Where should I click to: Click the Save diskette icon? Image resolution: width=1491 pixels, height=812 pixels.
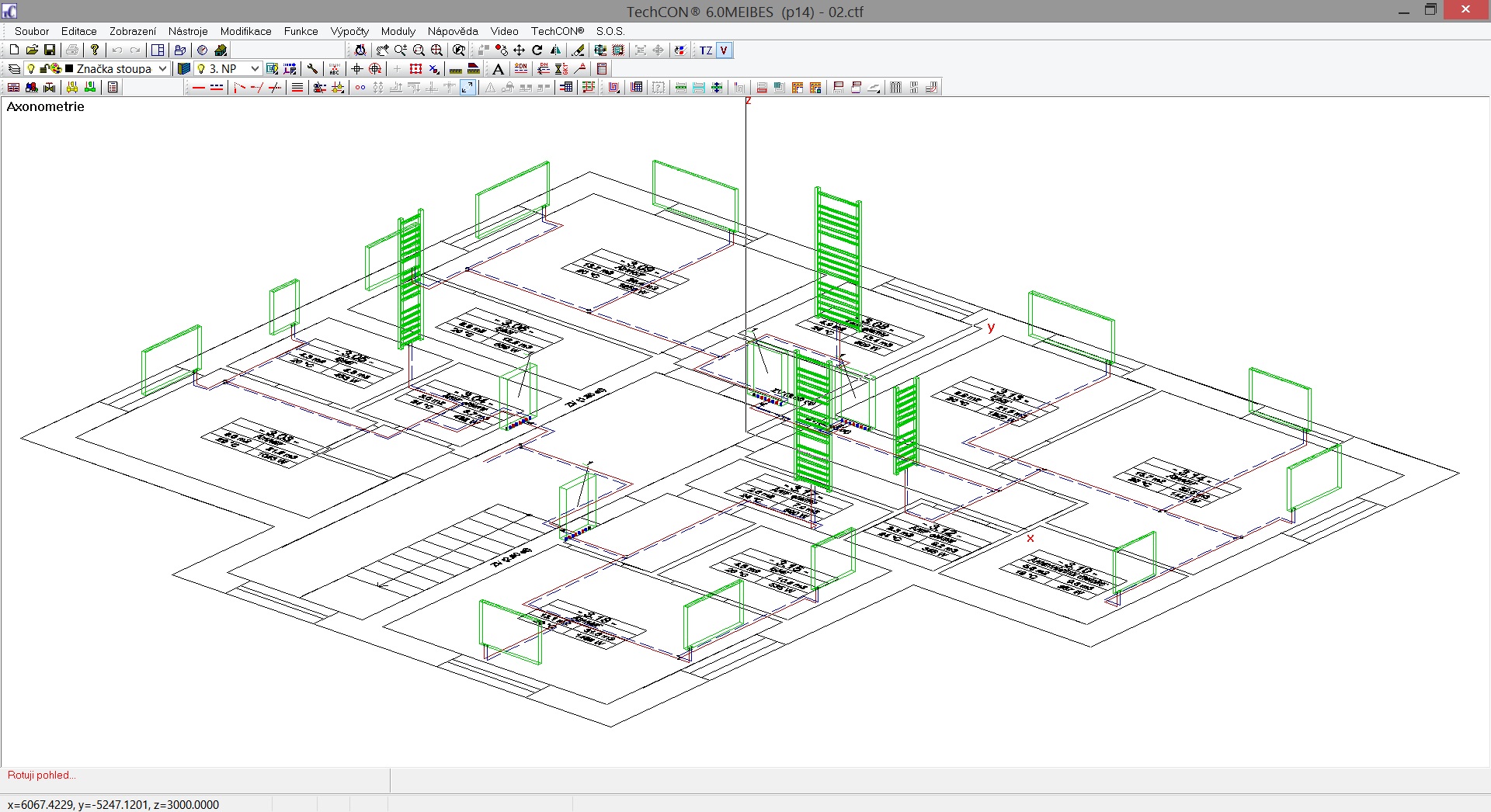click(50, 50)
